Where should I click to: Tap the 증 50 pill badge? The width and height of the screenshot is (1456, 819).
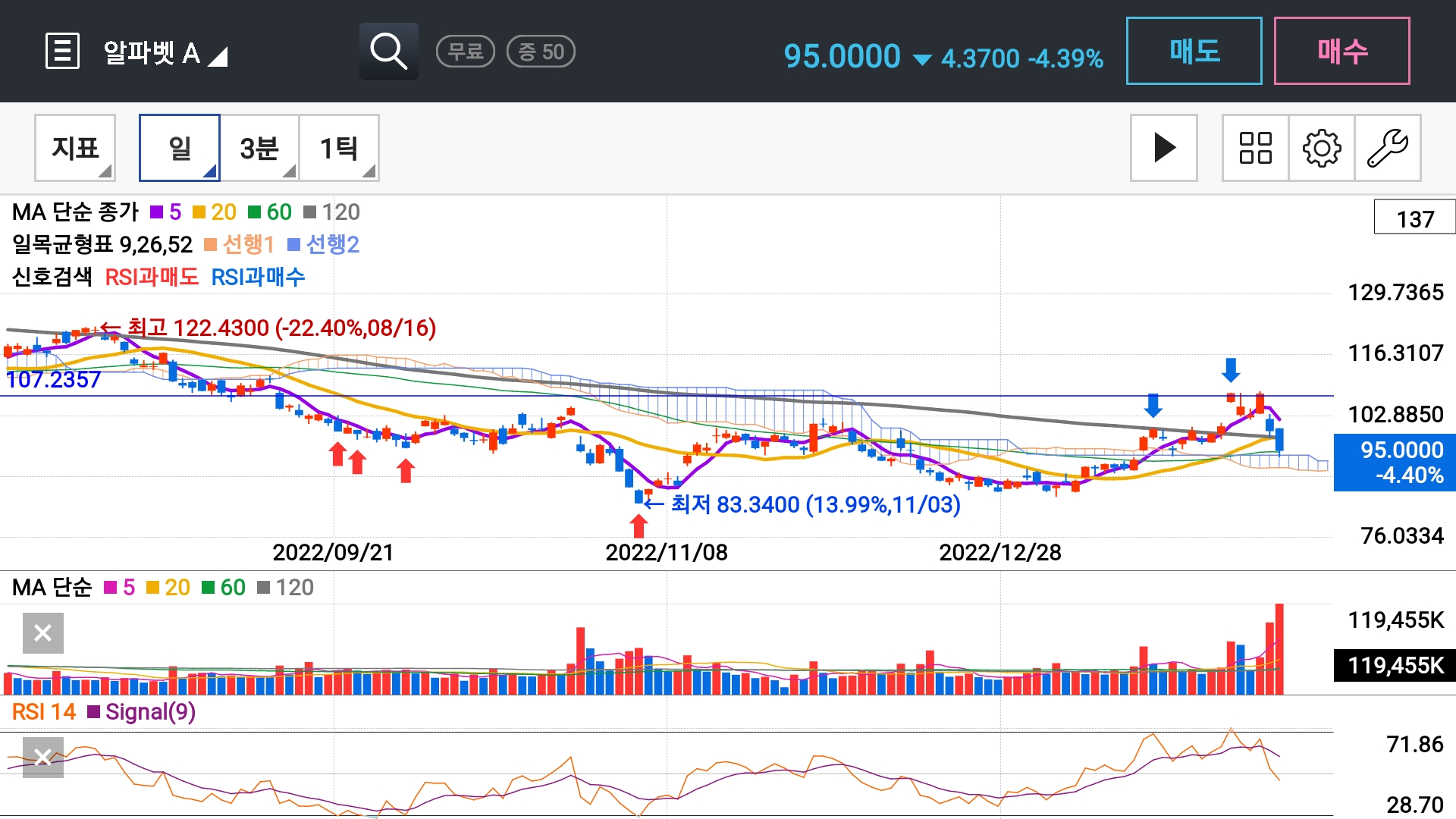(541, 52)
